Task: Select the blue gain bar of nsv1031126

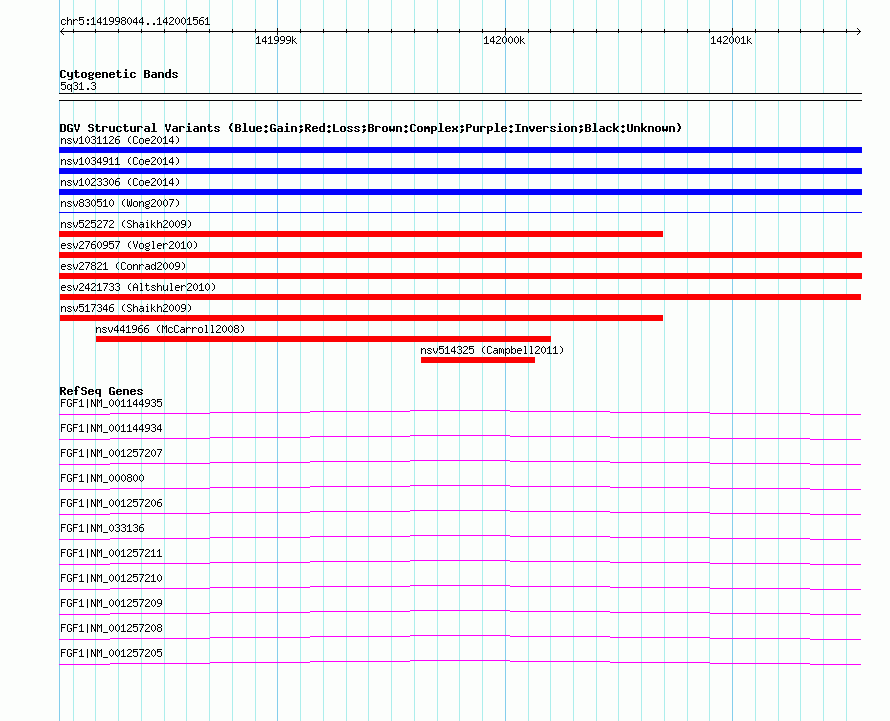Action: coord(460,150)
